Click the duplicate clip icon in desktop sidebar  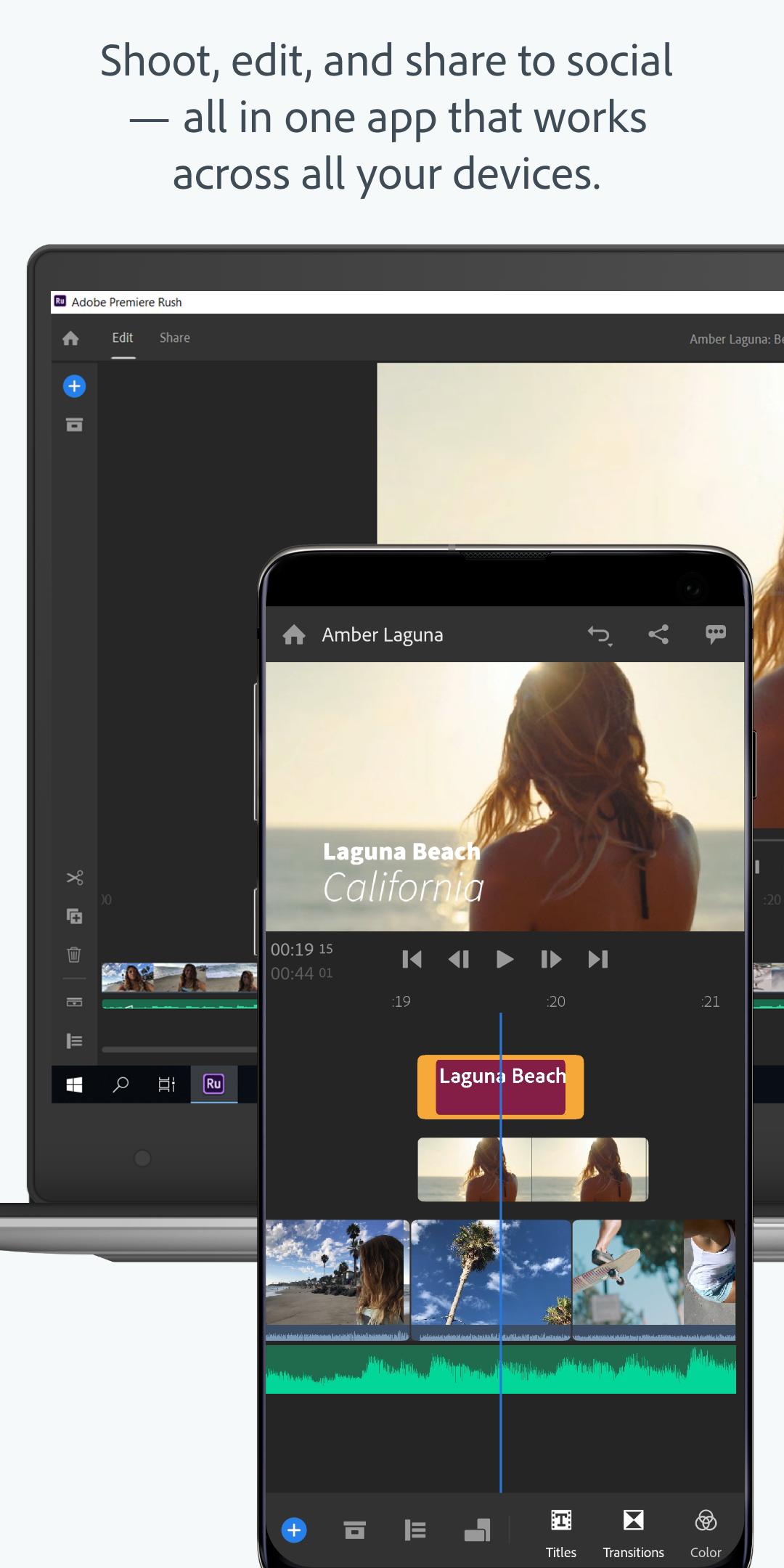click(x=74, y=916)
